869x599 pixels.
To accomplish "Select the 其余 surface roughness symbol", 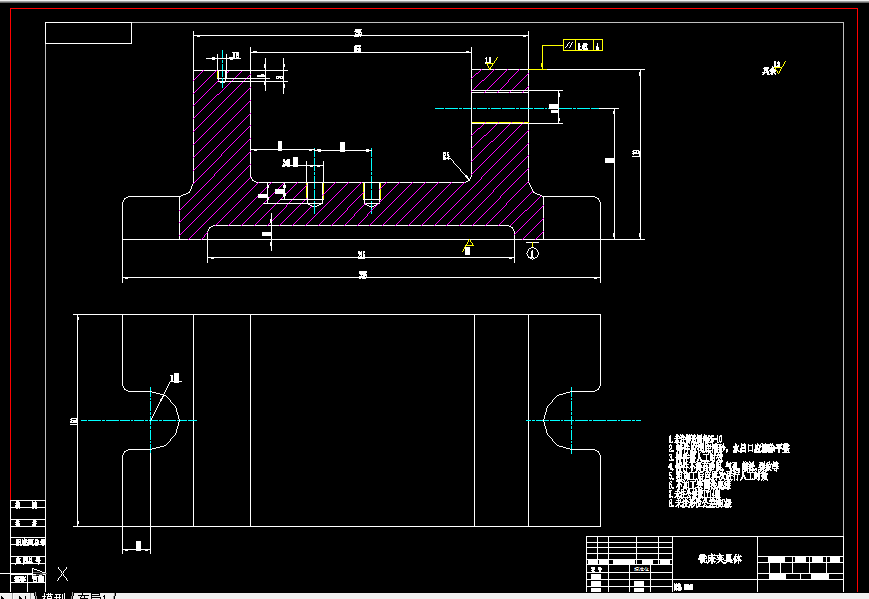I will [x=774, y=68].
